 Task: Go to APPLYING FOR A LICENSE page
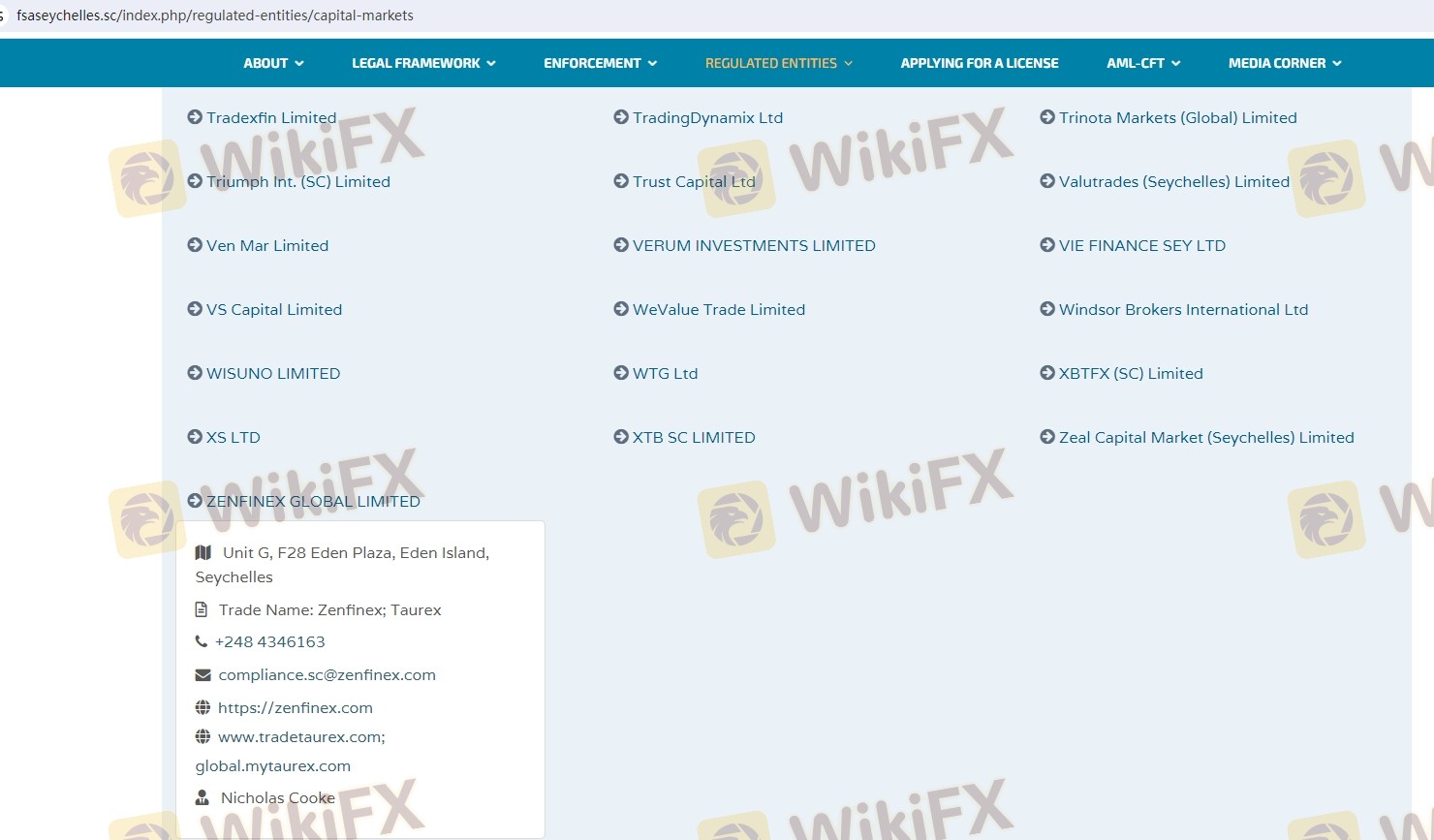pos(979,63)
